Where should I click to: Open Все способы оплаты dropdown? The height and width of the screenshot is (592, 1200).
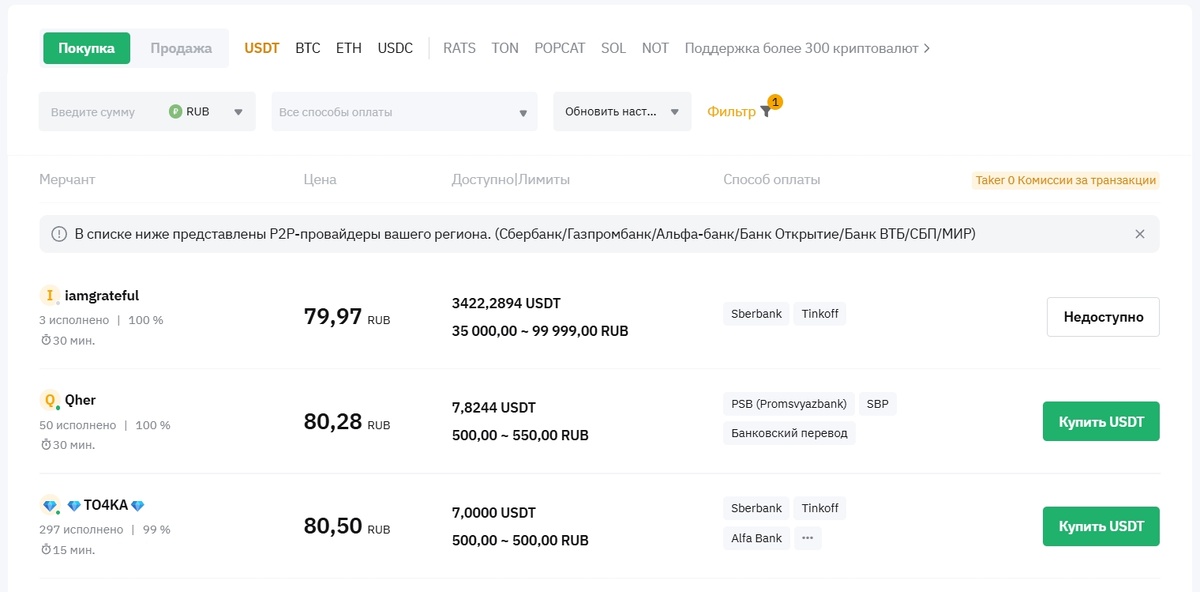click(x=404, y=112)
